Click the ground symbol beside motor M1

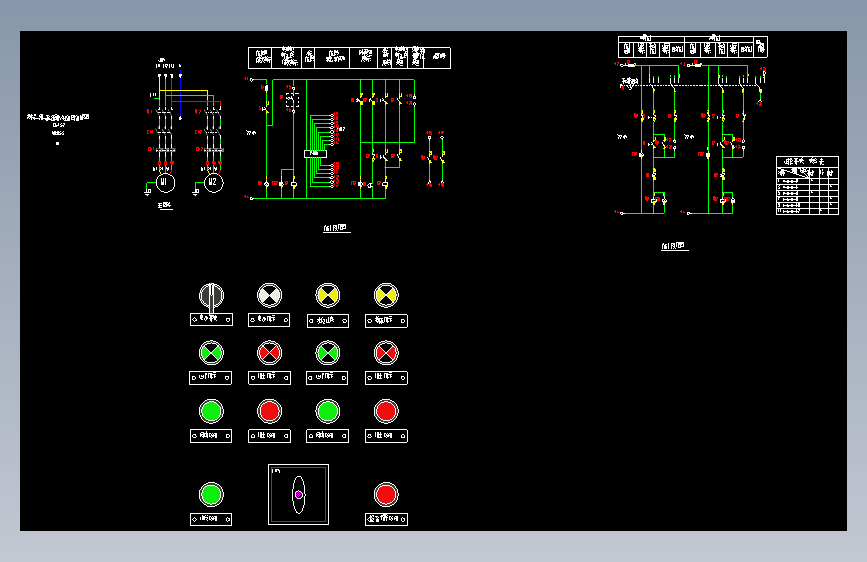point(148,192)
